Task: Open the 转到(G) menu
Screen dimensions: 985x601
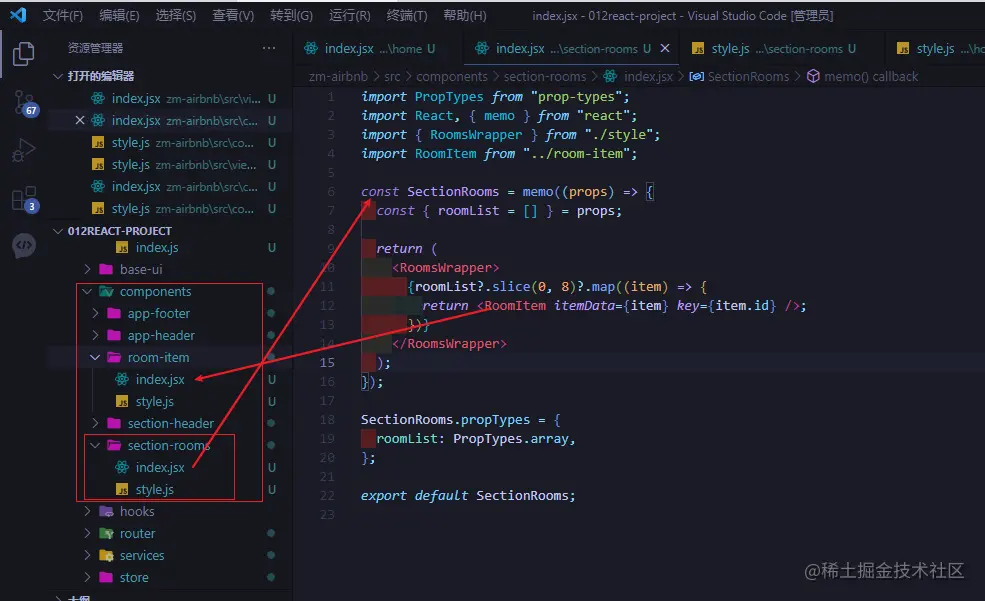Action: click(x=291, y=15)
